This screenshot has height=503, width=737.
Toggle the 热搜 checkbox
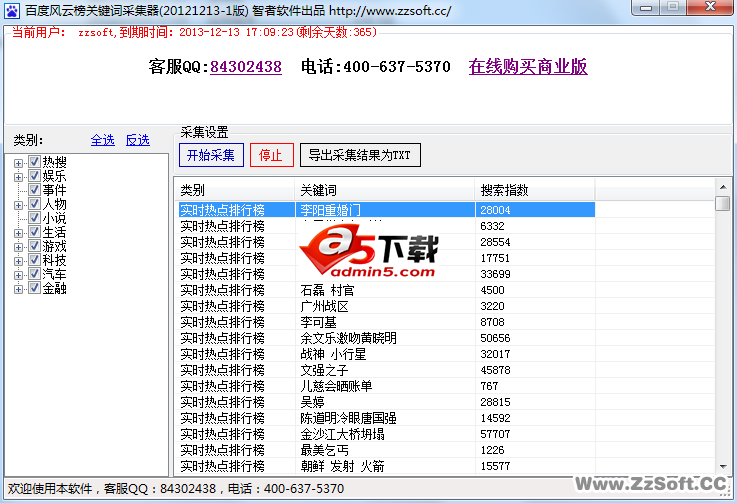point(34,162)
